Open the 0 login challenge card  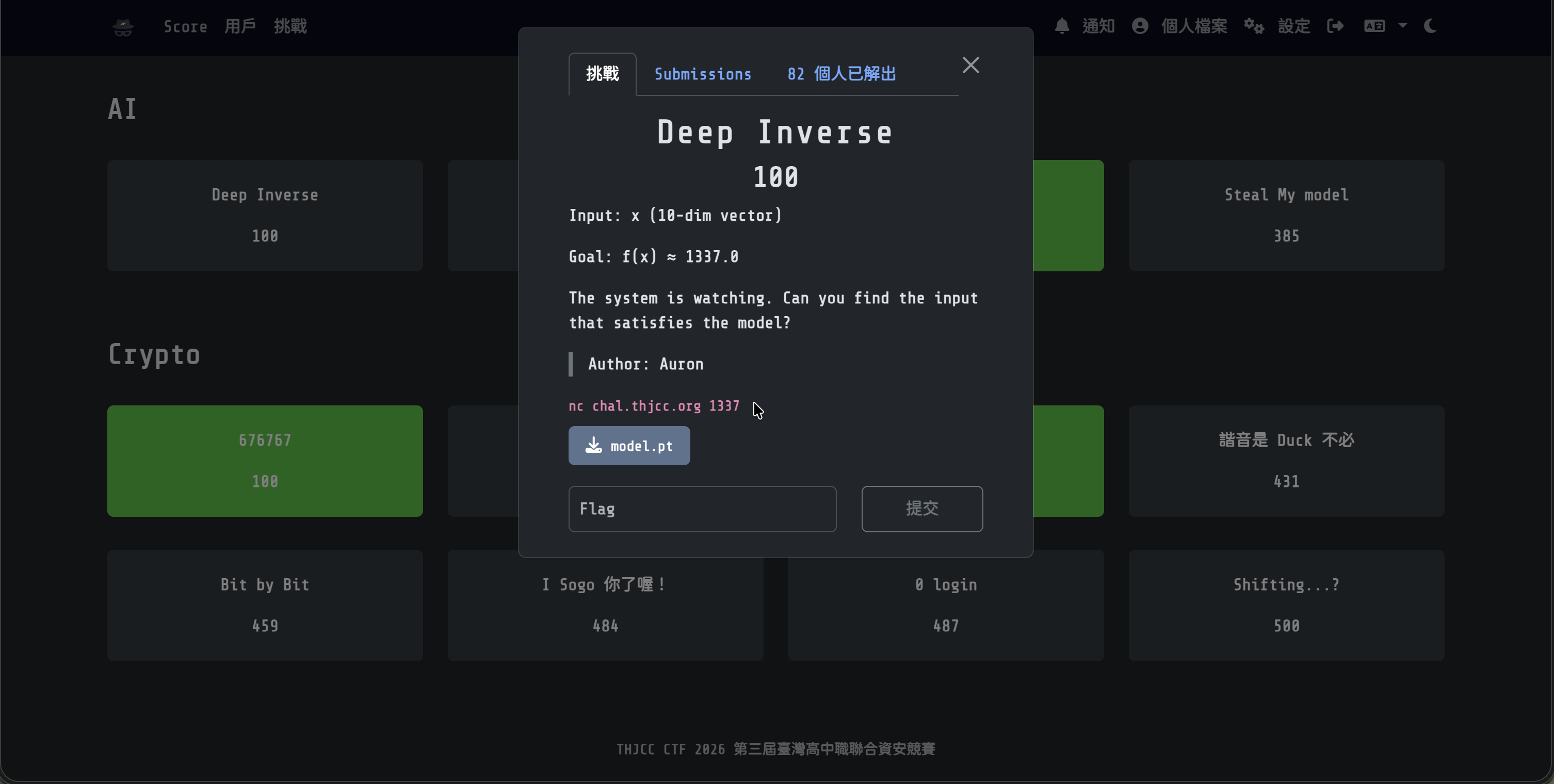coord(946,605)
